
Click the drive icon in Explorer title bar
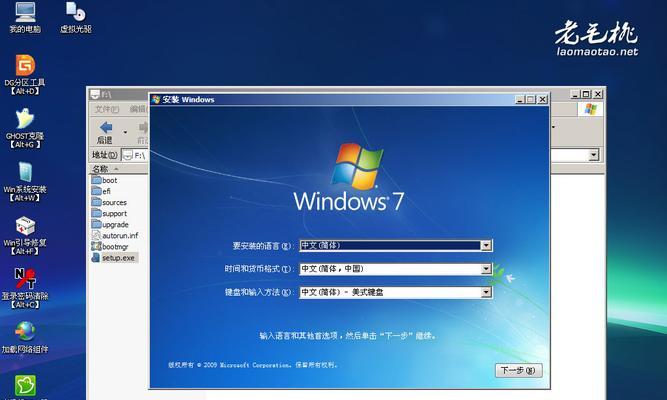[95, 94]
